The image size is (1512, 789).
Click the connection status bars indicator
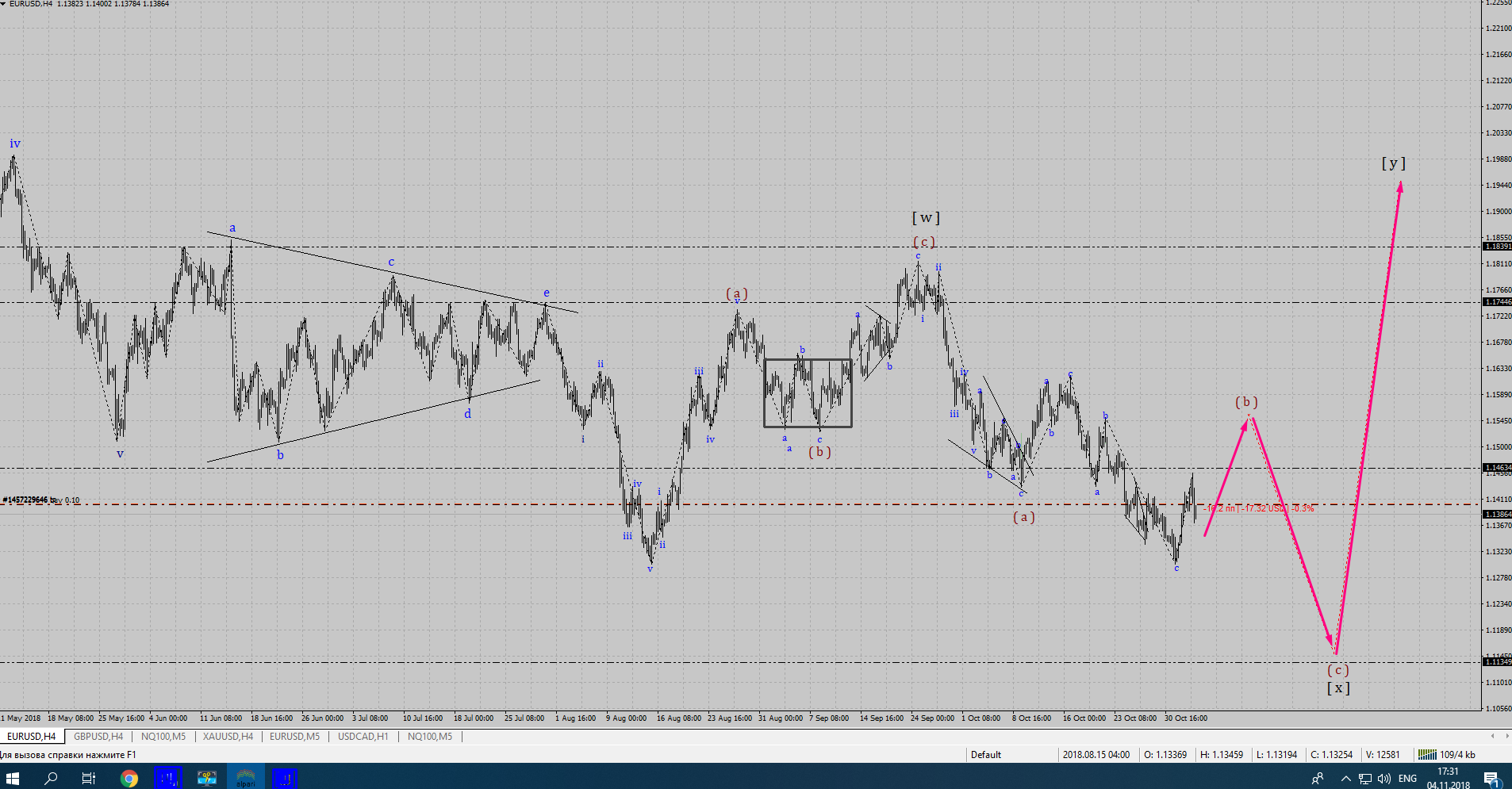1427,755
